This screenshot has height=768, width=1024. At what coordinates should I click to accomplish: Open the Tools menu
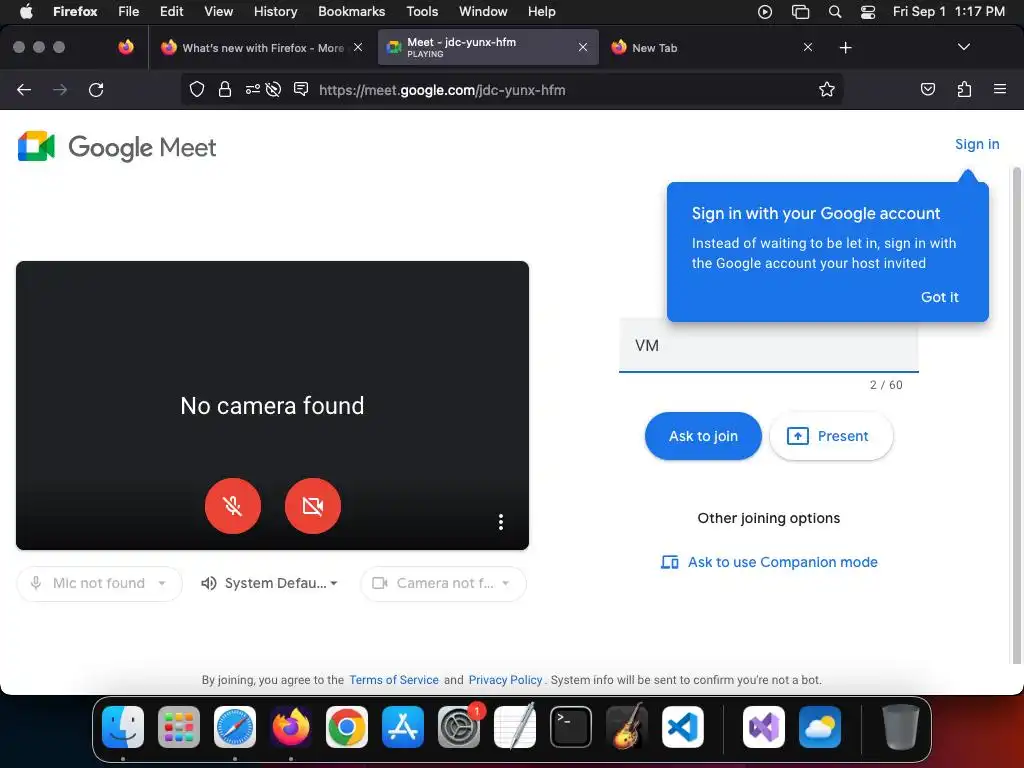422,11
